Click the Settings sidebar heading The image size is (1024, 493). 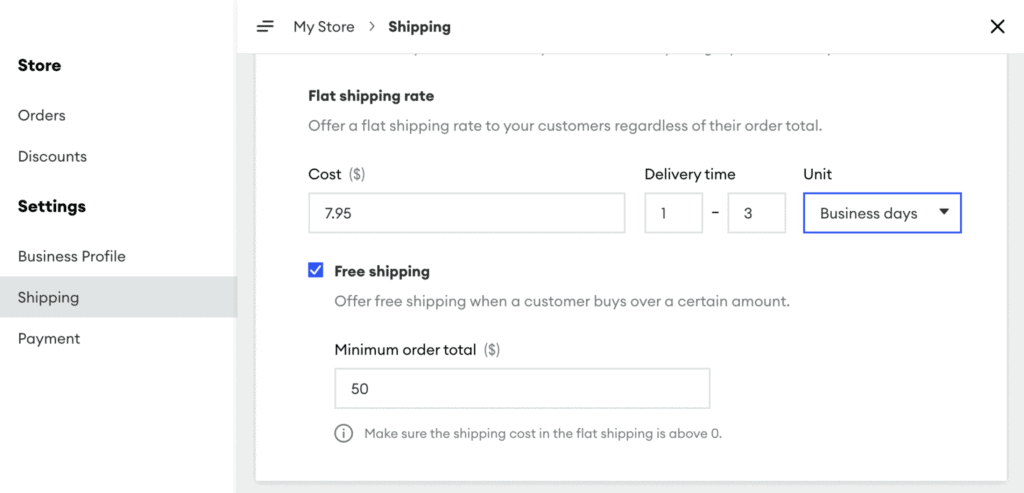click(x=52, y=206)
